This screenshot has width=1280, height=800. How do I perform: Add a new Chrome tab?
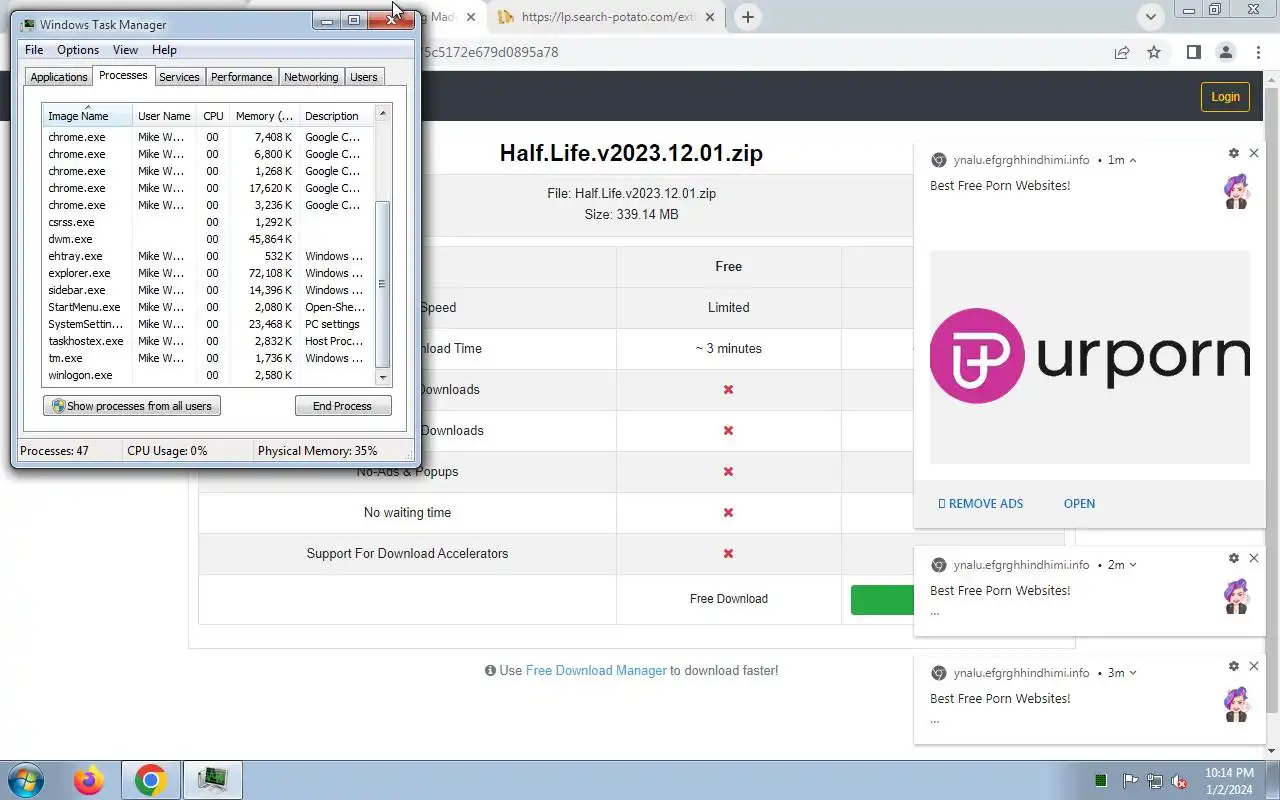pyautogui.click(x=747, y=17)
